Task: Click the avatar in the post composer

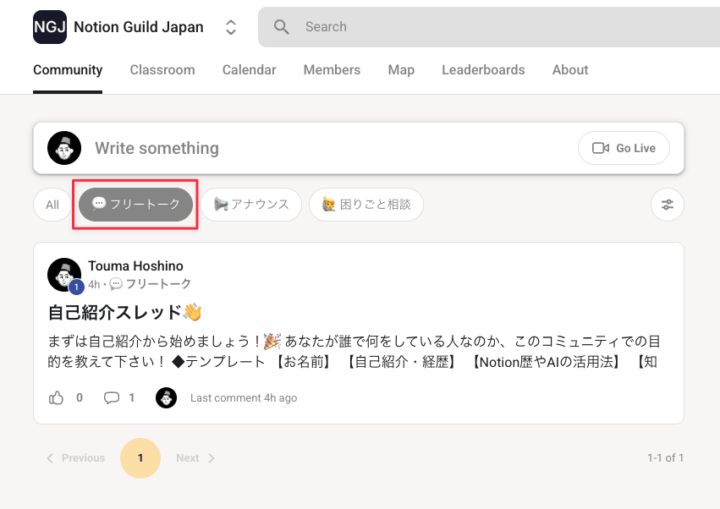Action: point(64,148)
